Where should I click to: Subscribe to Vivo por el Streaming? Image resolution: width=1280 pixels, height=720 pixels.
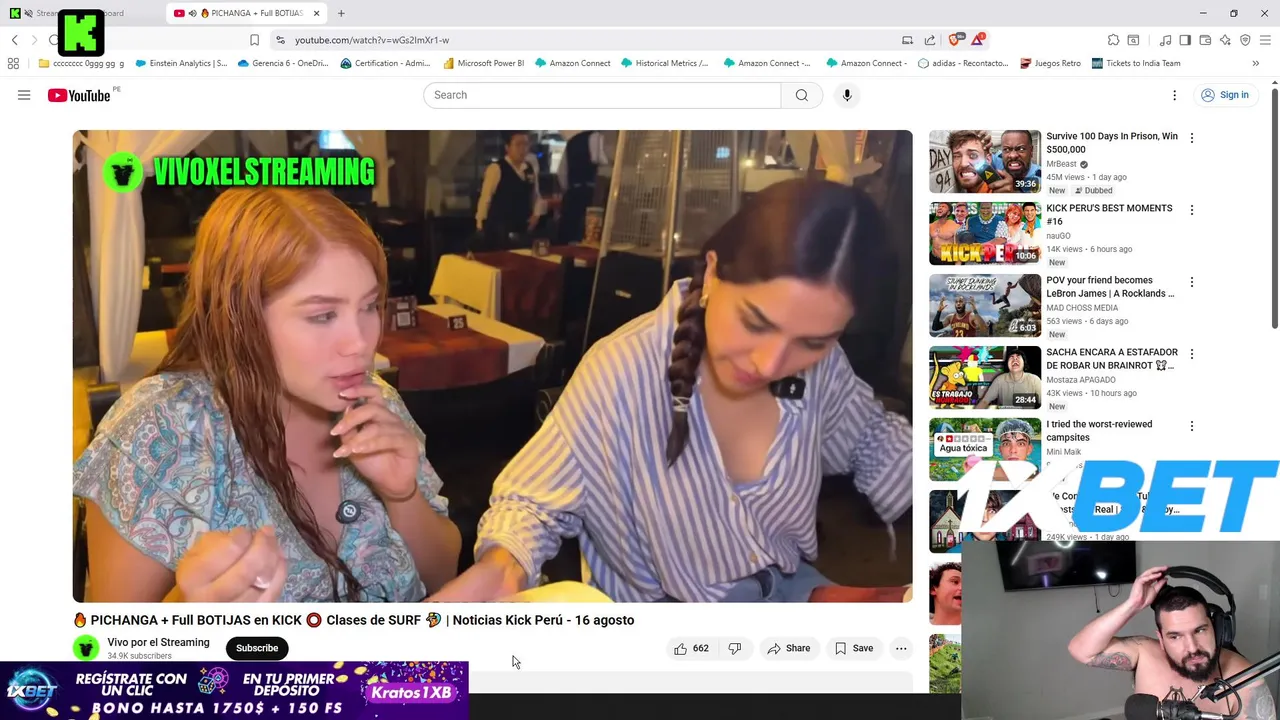pyautogui.click(x=257, y=648)
